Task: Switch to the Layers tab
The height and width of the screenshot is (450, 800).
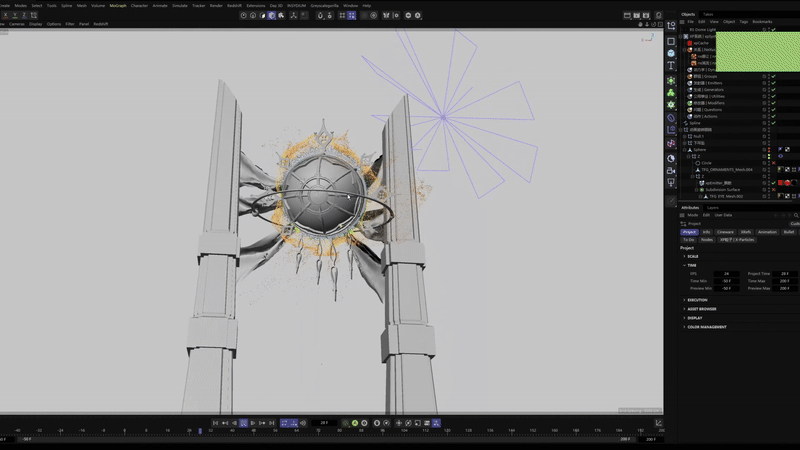Action: tap(713, 208)
